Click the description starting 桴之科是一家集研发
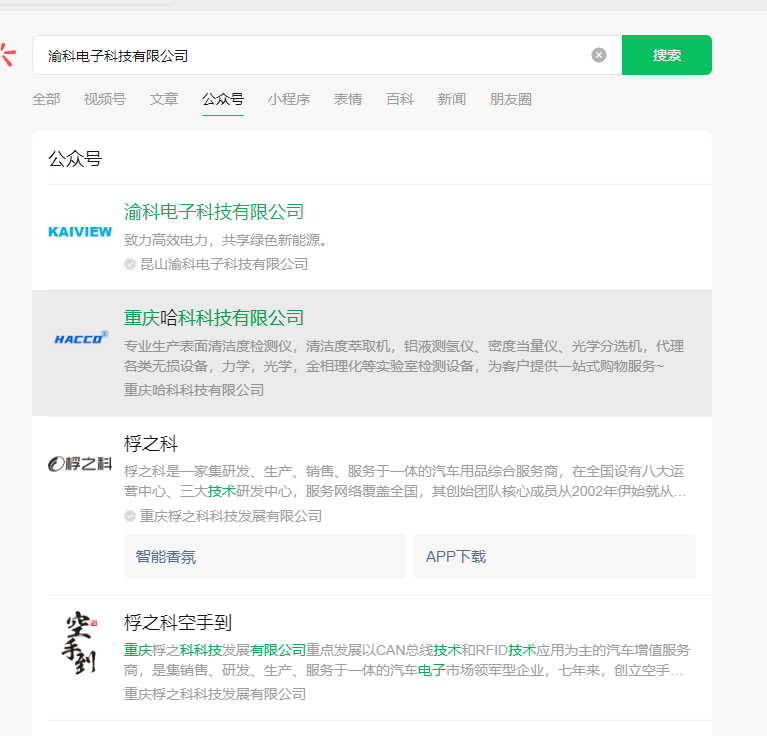The height and width of the screenshot is (736, 767). (405, 481)
